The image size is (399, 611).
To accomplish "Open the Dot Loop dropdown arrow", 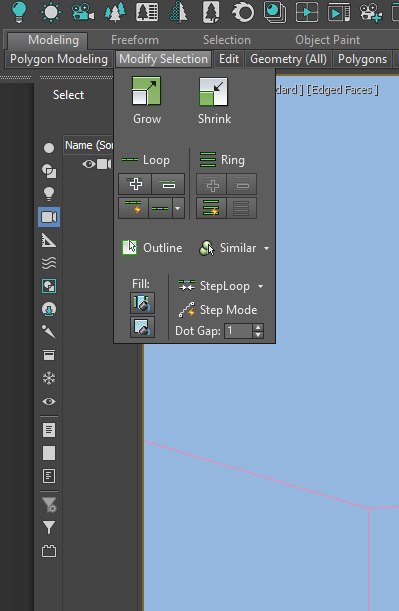I will [178, 208].
